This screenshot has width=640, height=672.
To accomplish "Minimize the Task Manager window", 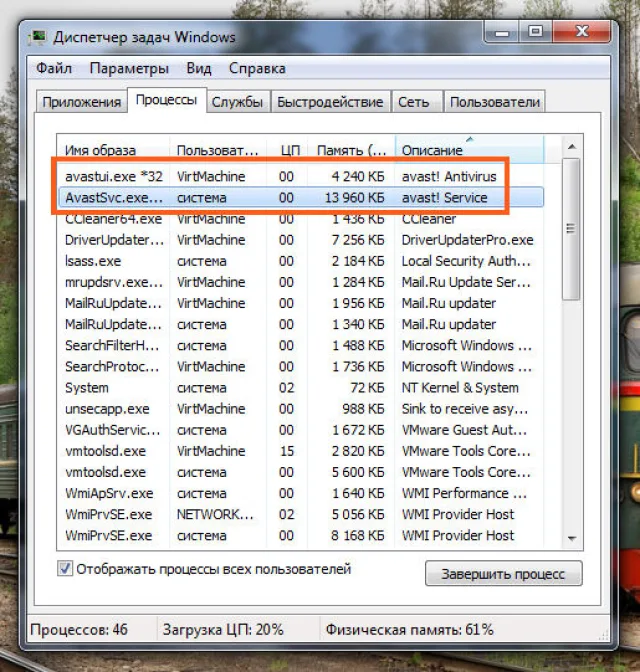I will pyautogui.click(x=502, y=32).
